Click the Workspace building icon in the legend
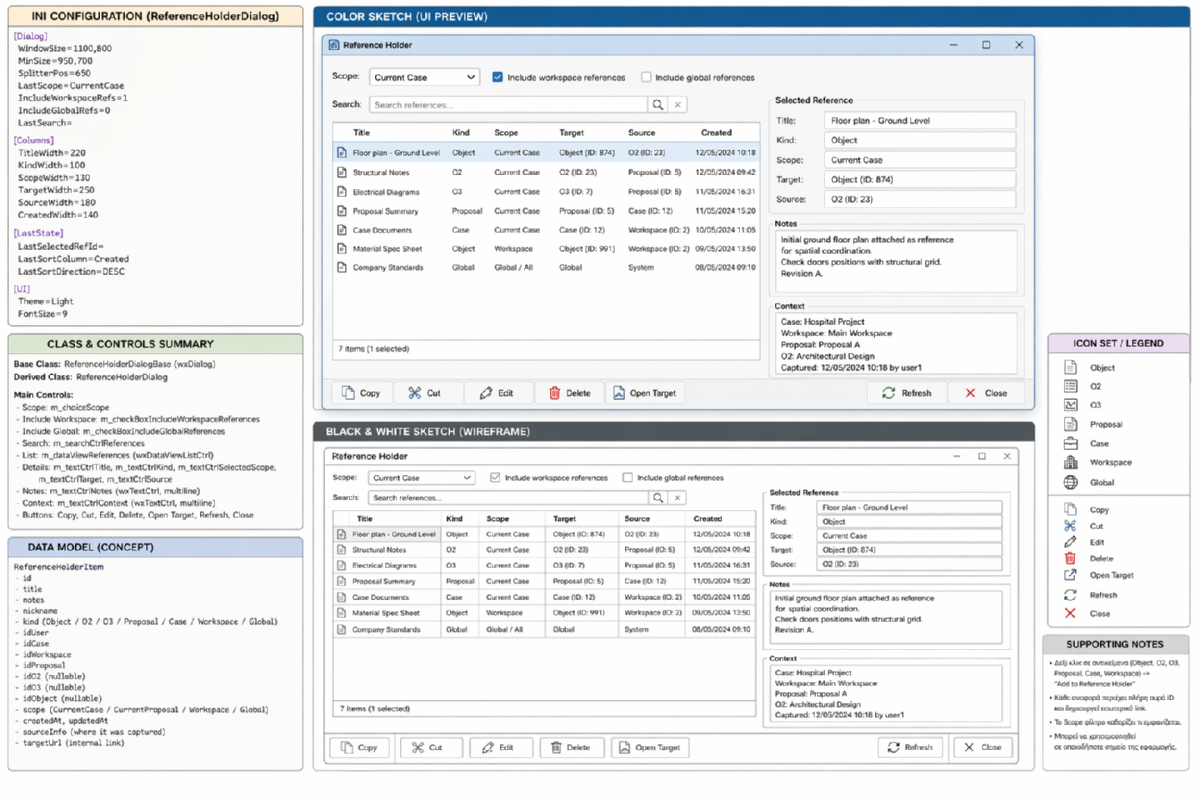1200x800 pixels. pyautogui.click(x=1070, y=462)
